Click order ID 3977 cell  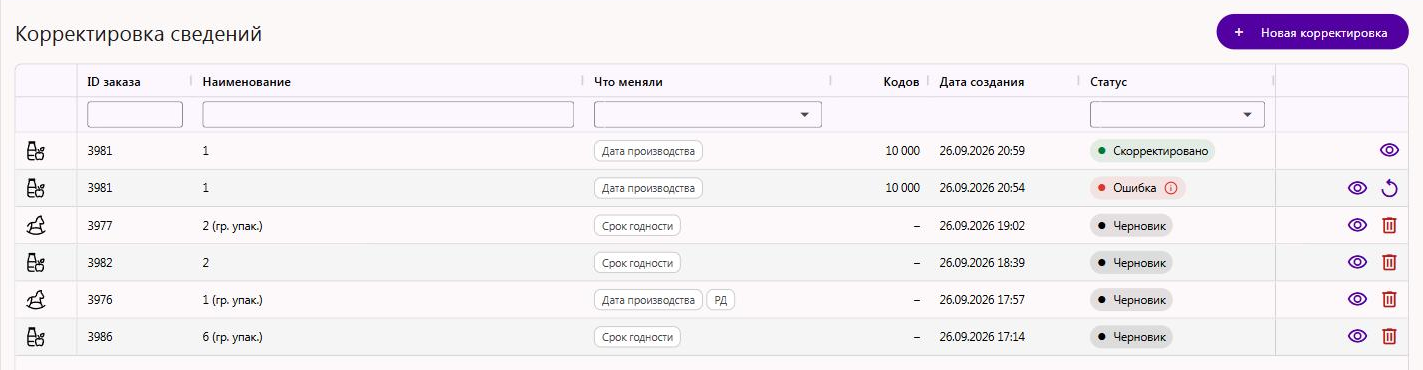tap(100, 225)
